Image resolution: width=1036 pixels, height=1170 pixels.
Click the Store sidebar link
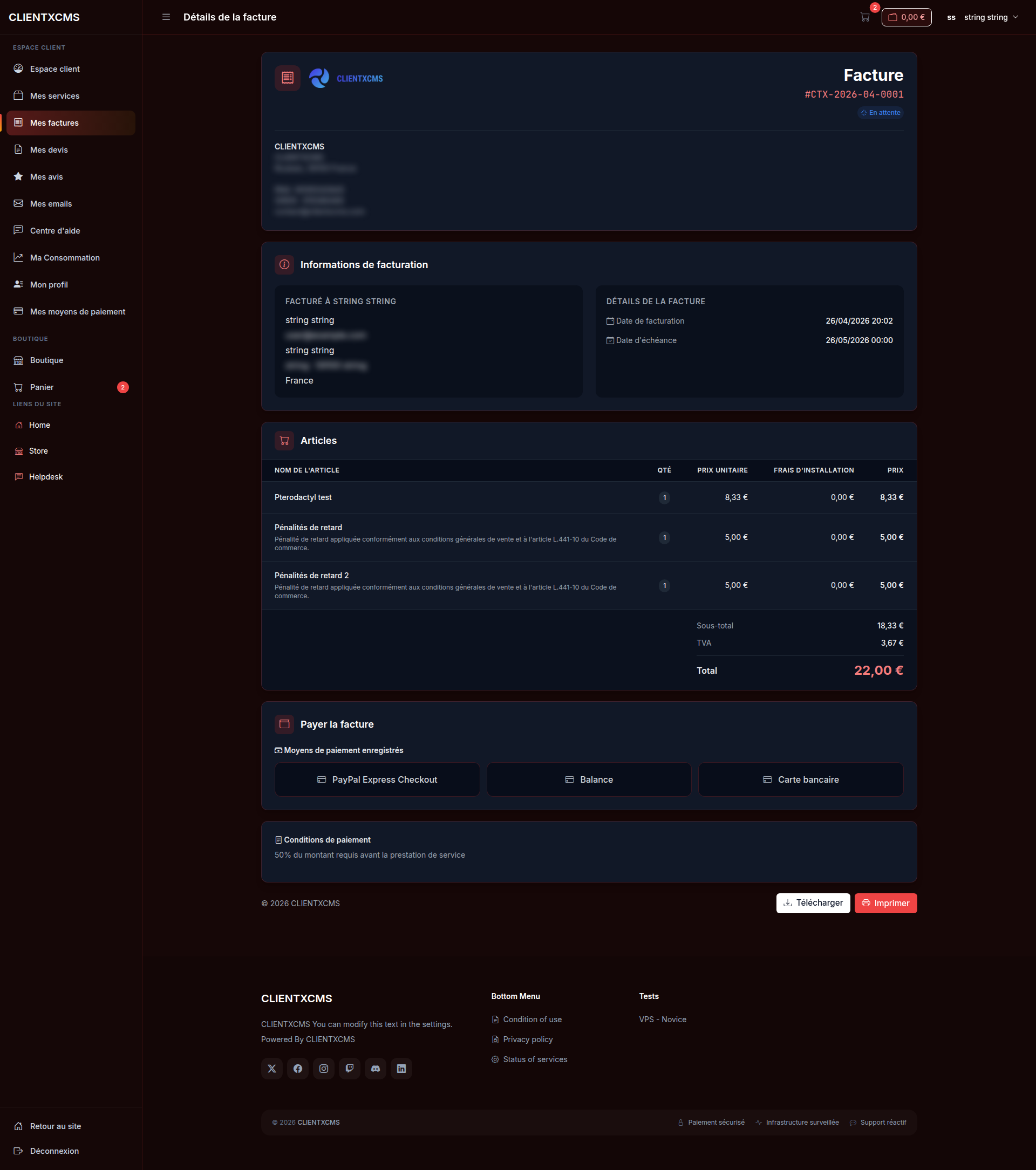click(x=38, y=450)
